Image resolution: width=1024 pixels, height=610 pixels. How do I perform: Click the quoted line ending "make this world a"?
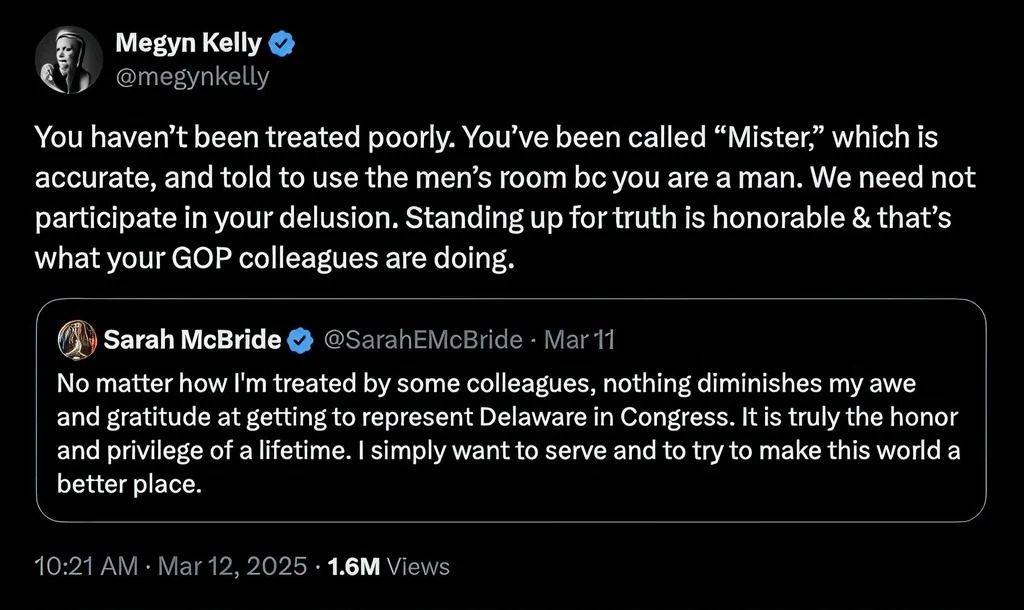coord(509,451)
